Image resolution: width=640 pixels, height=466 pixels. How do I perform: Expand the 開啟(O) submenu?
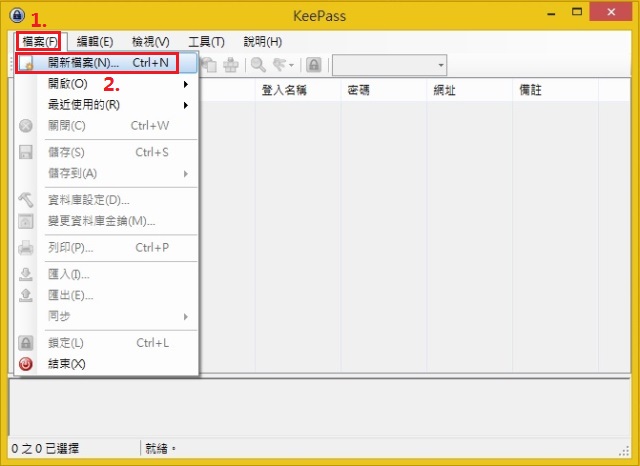pyautogui.click(x=107, y=84)
